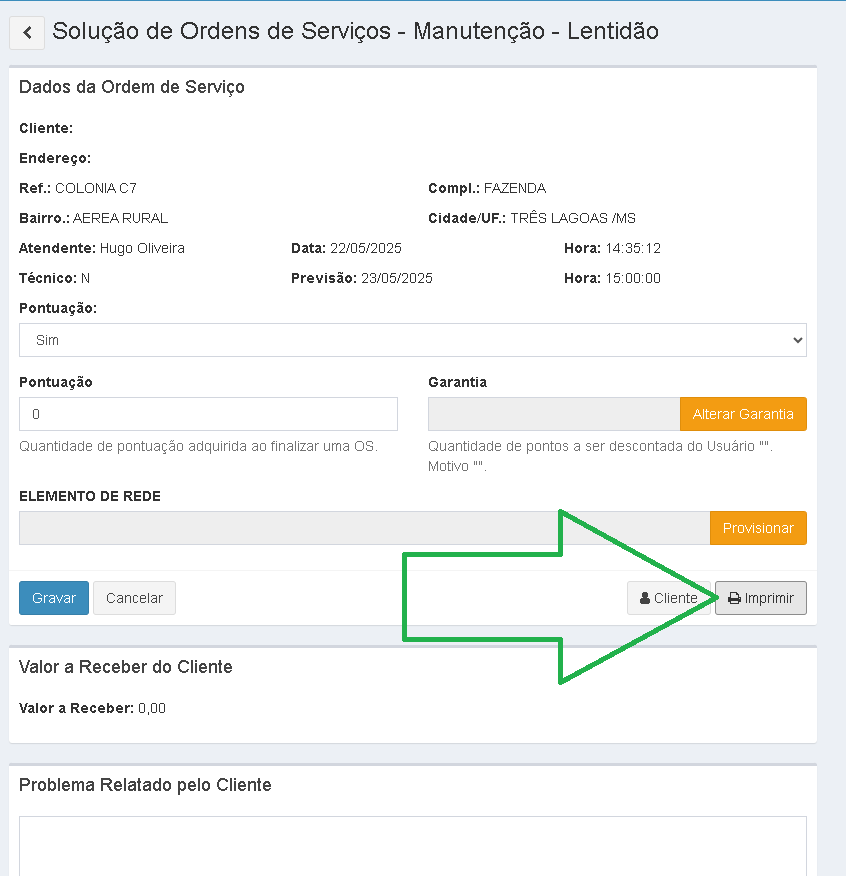Save the order with the Gravar button
The width and height of the screenshot is (846, 876).
coord(54,598)
